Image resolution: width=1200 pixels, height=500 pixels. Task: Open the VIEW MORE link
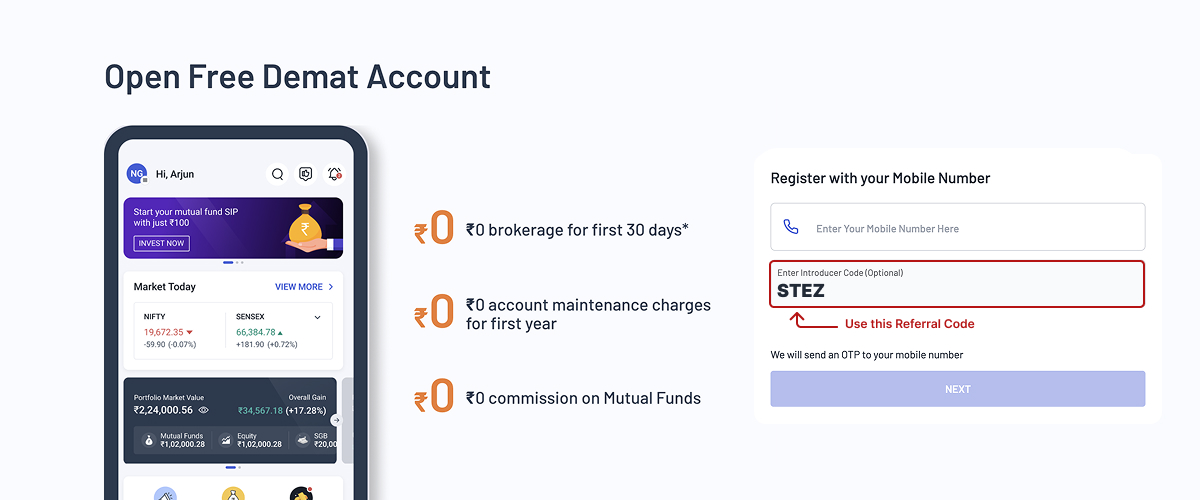299,287
